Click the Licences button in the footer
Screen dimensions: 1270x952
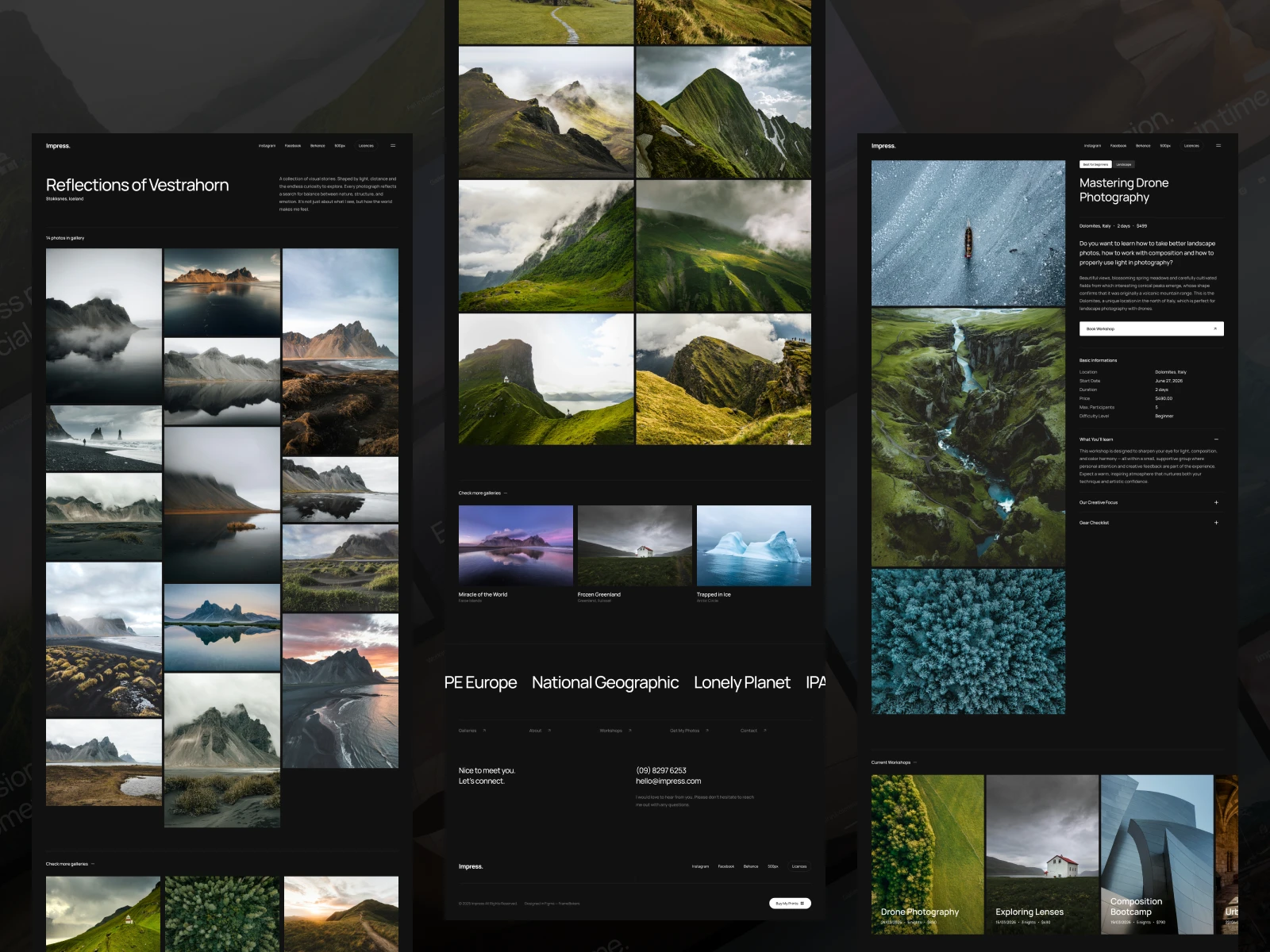tap(799, 866)
